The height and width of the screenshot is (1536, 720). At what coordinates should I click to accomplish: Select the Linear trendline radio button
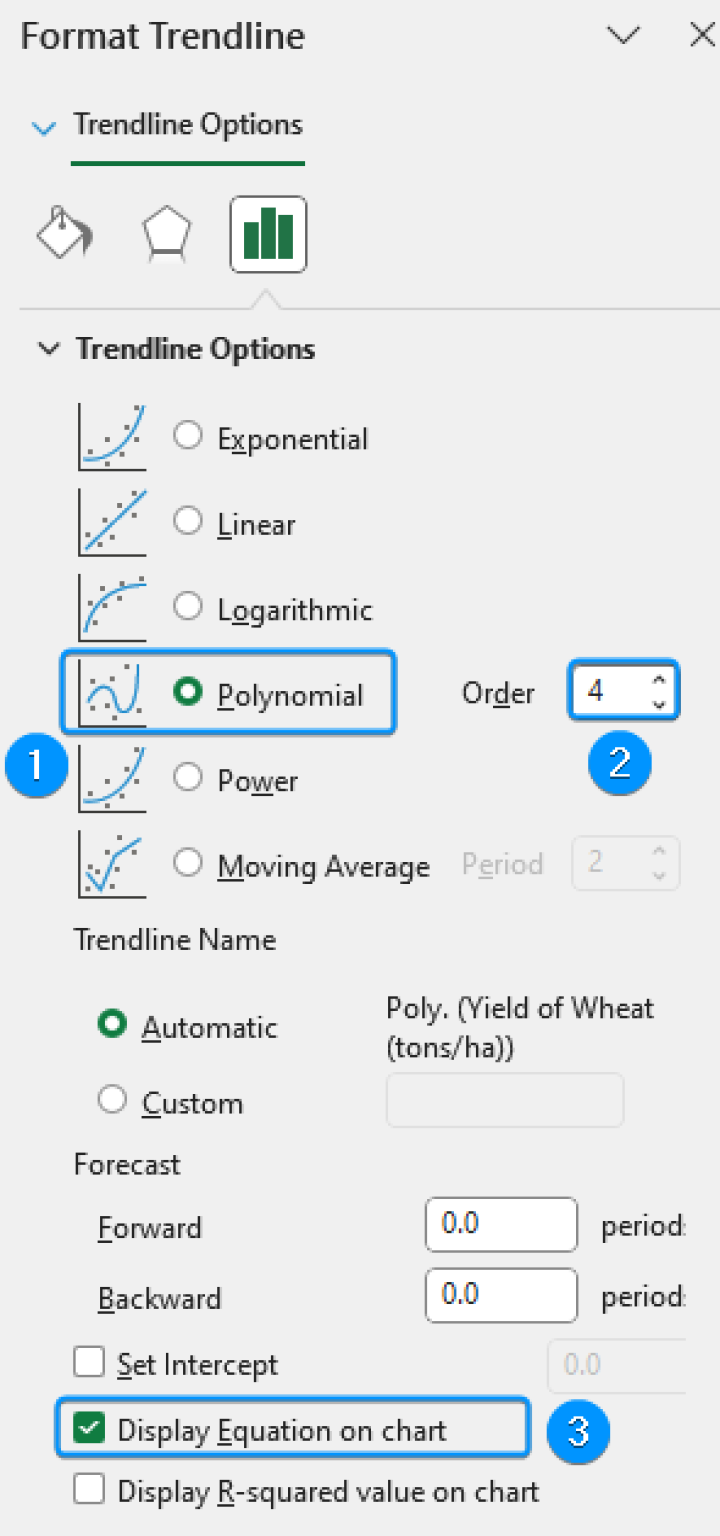pyautogui.click(x=187, y=521)
